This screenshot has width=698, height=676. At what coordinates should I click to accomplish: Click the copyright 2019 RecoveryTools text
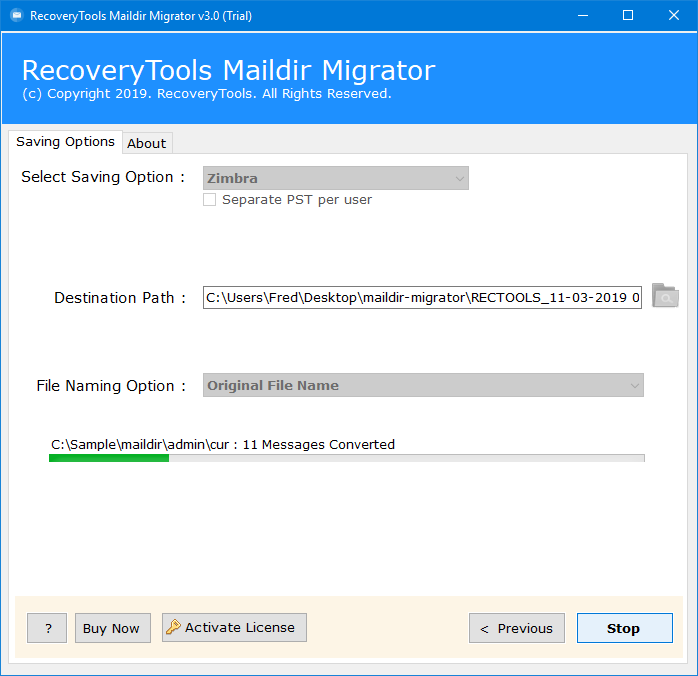pyautogui.click(x=207, y=94)
